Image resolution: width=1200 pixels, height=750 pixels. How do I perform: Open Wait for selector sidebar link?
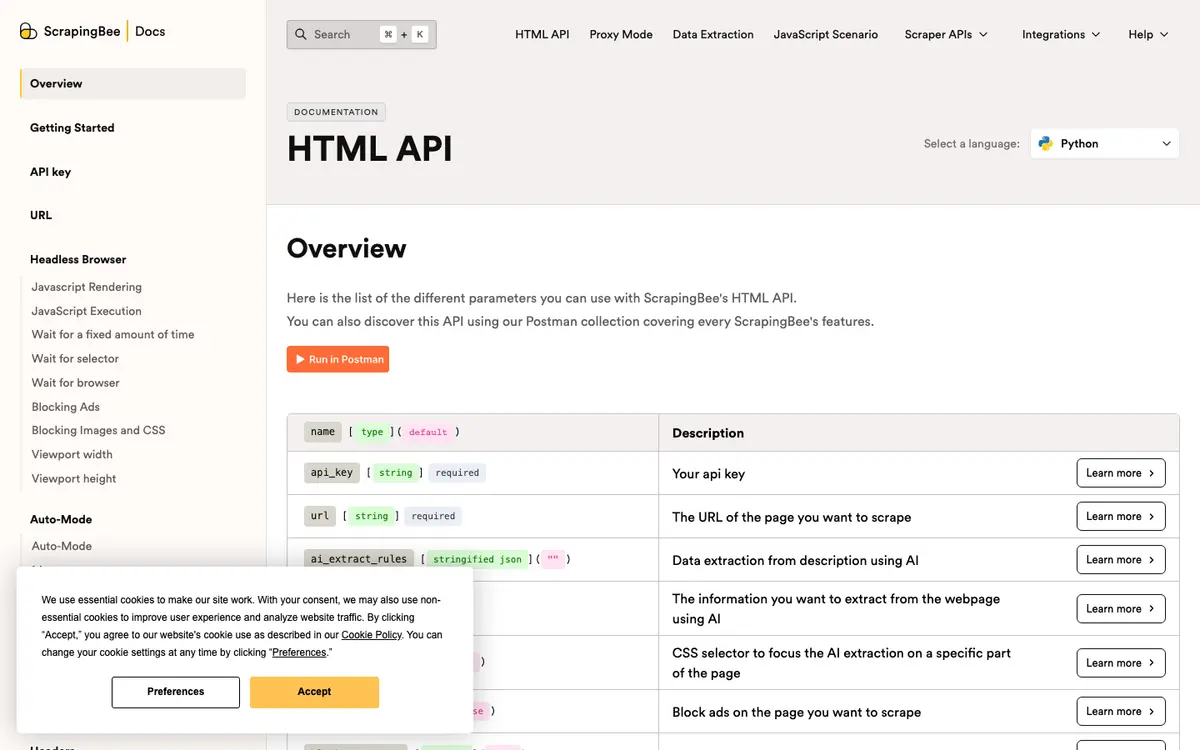point(75,359)
